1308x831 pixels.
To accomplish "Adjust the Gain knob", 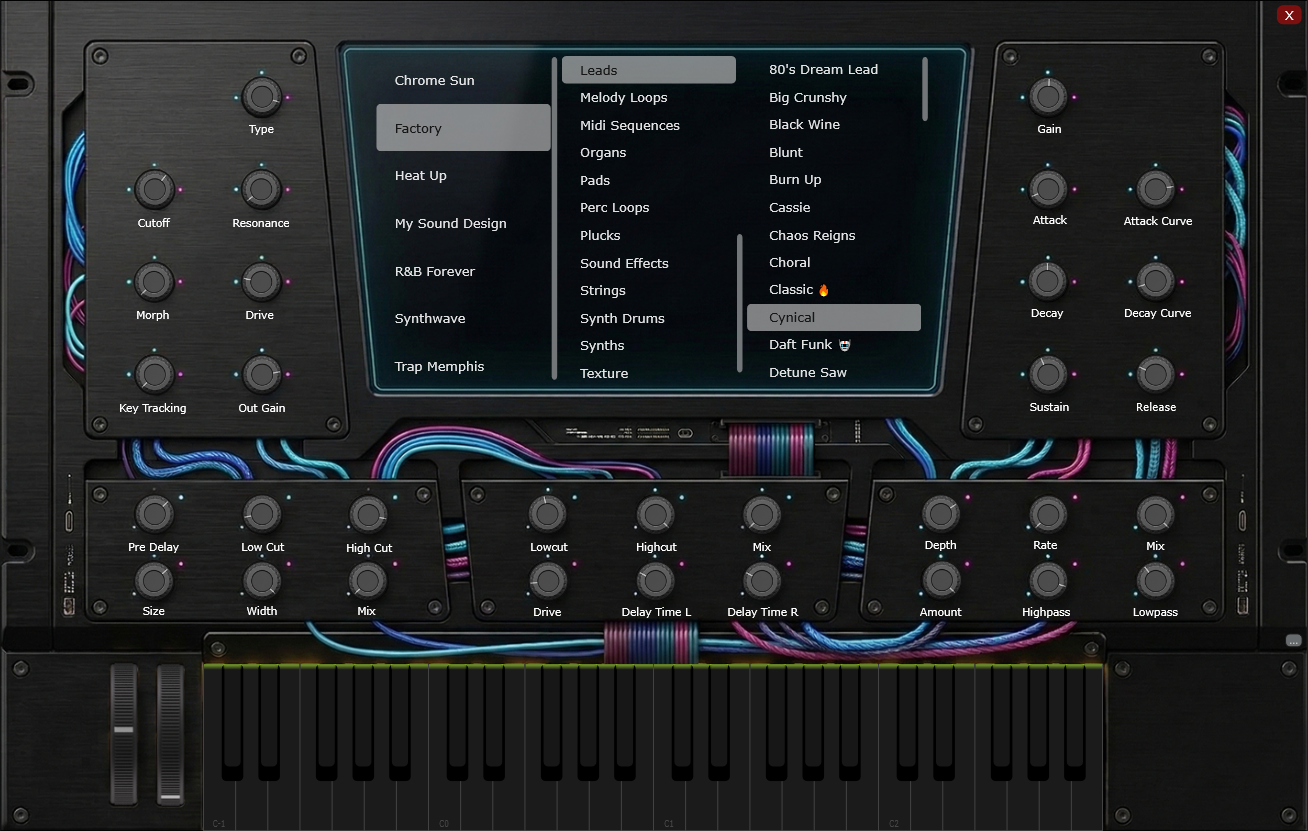I will pos(1048,94).
